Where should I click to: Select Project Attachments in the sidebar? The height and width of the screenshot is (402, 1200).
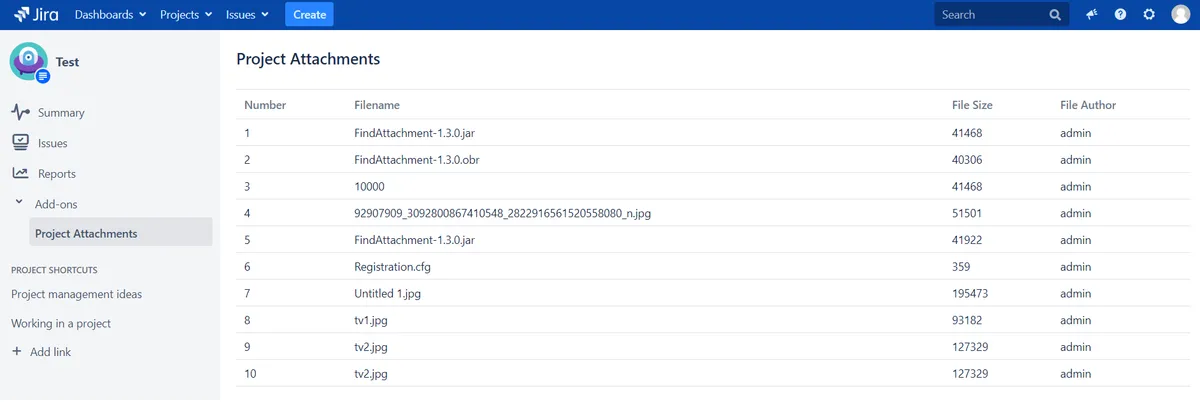pyautogui.click(x=121, y=233)
